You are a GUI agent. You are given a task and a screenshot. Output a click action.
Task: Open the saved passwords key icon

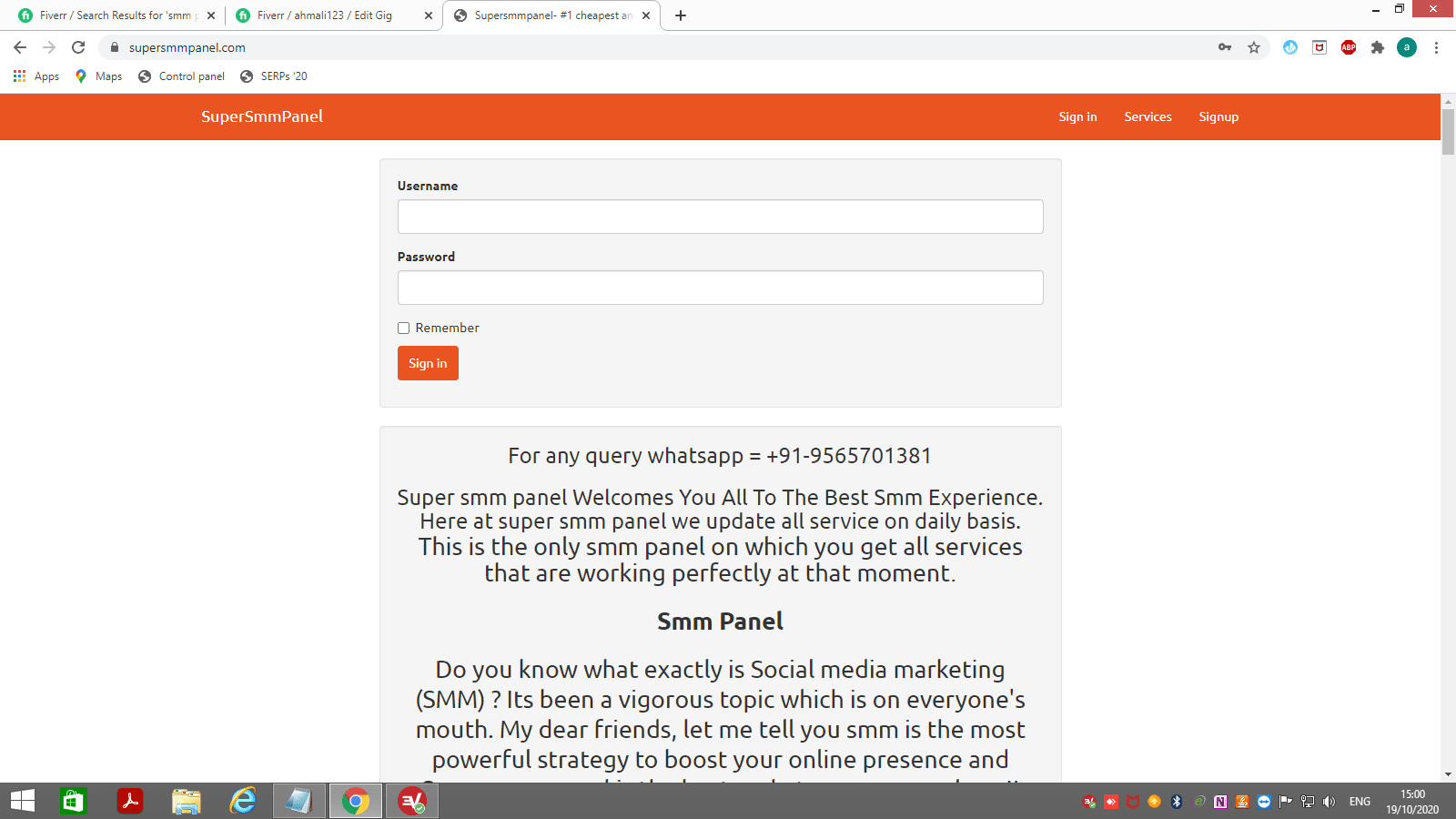tap(1225, 47)
